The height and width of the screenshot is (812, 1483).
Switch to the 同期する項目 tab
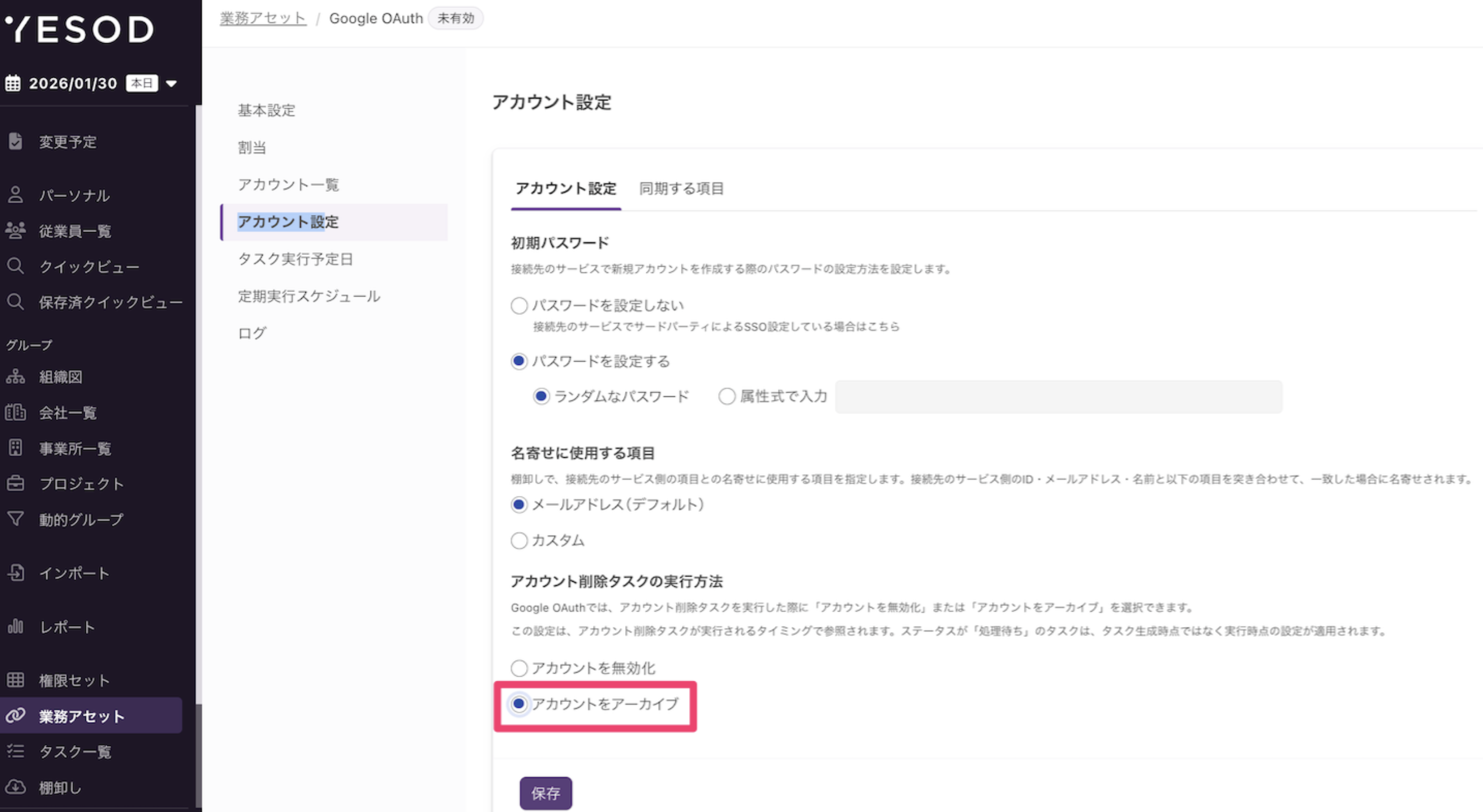click(682, 188)
